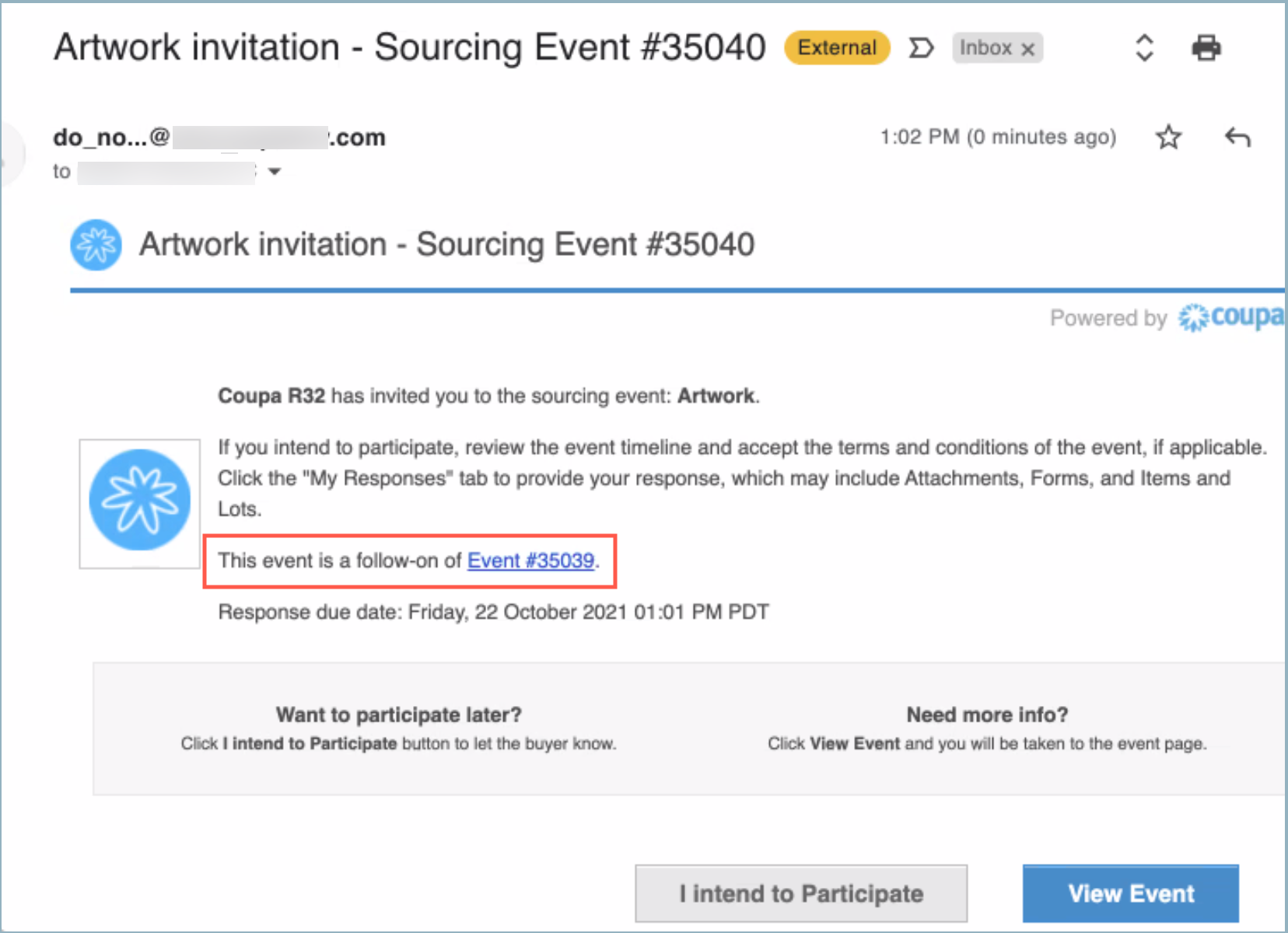
Task: Expand recipient details dropdown arrow
Action: click(x=274, y=171)
